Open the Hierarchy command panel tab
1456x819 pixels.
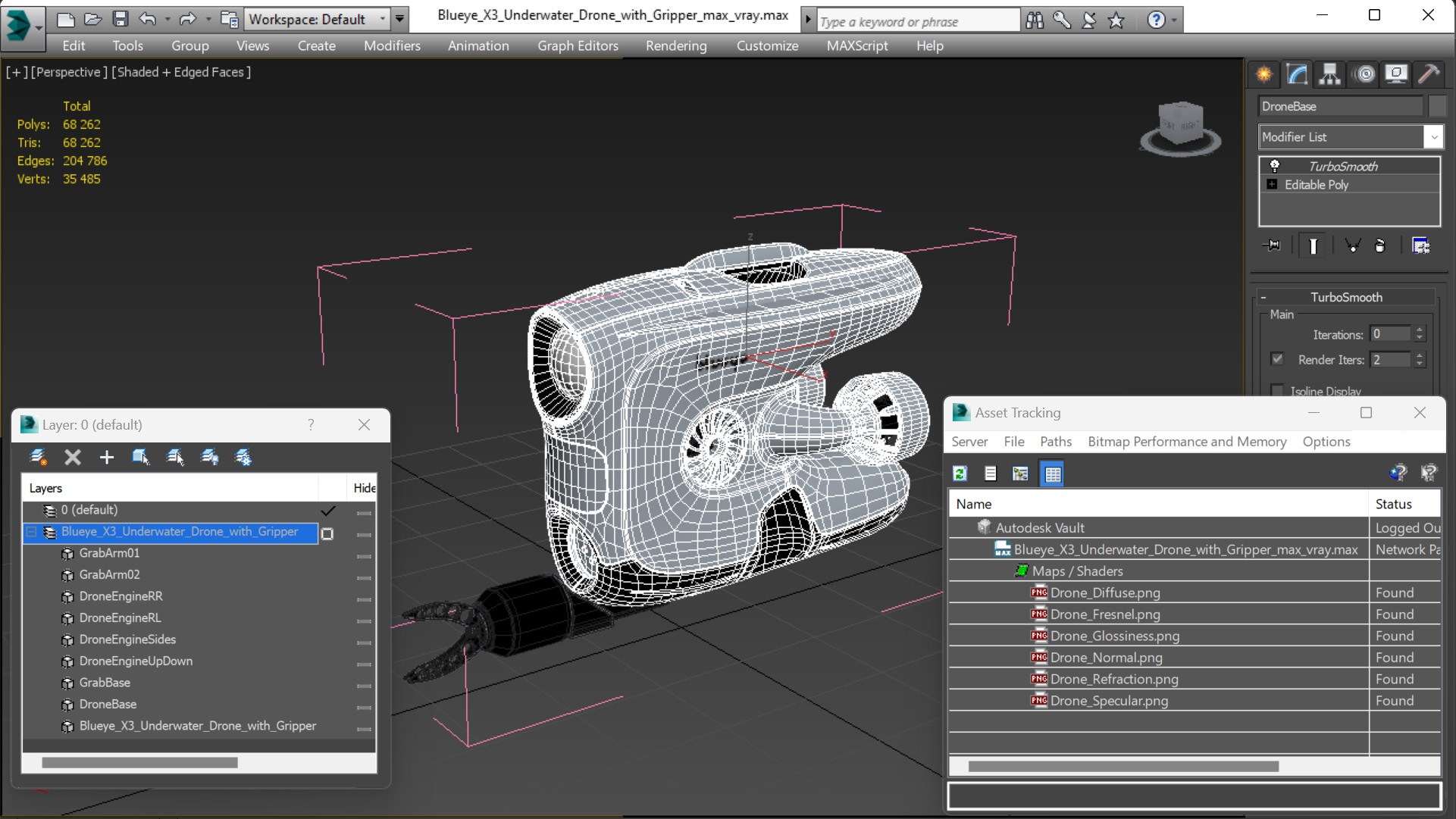pyautogui.click(x=1329, y=74)
